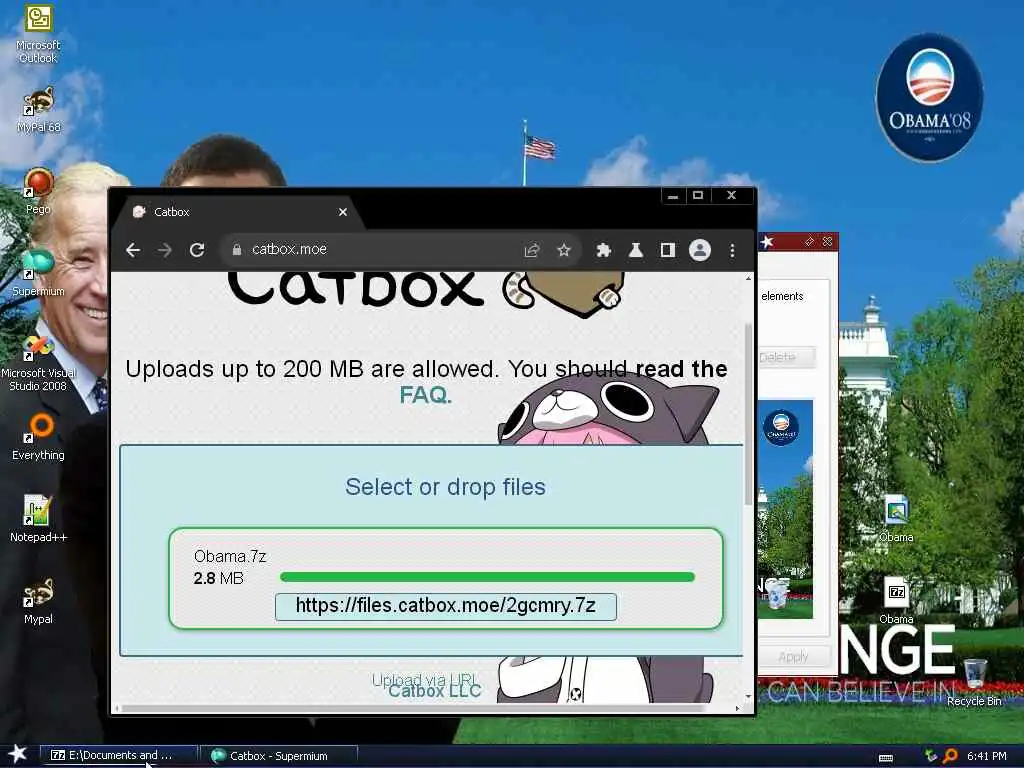The image size is (1024, 768).
Task: Select the Mypal desktop shortcut
Action: 38,601
